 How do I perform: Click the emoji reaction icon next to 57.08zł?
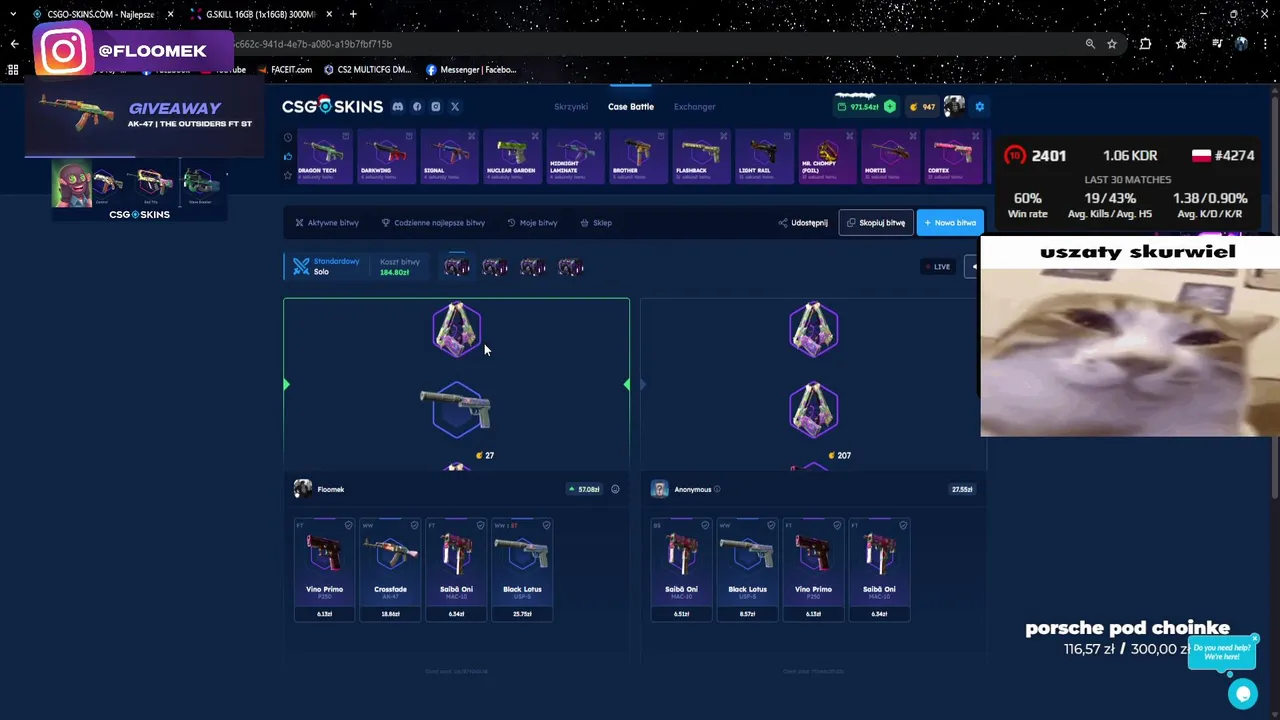615,489
